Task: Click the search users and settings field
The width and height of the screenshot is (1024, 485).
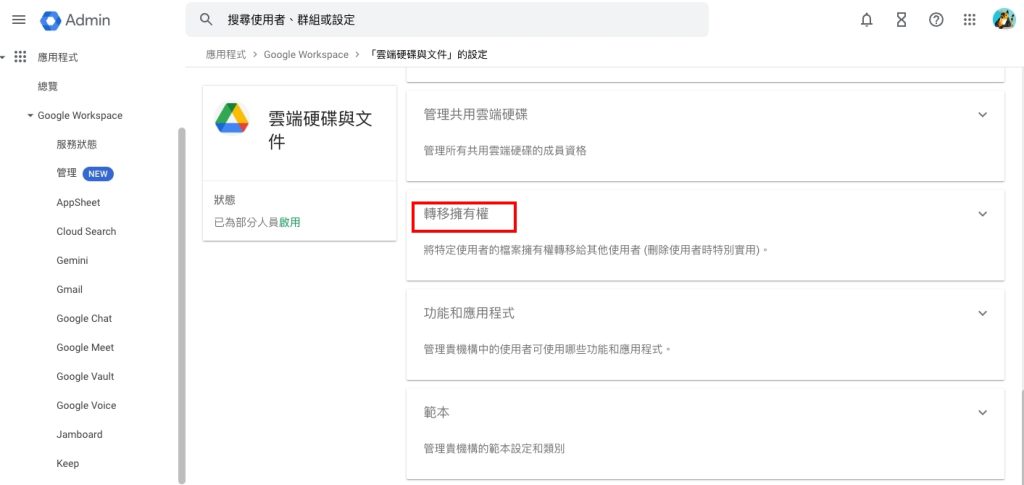Action: (447, 20)
